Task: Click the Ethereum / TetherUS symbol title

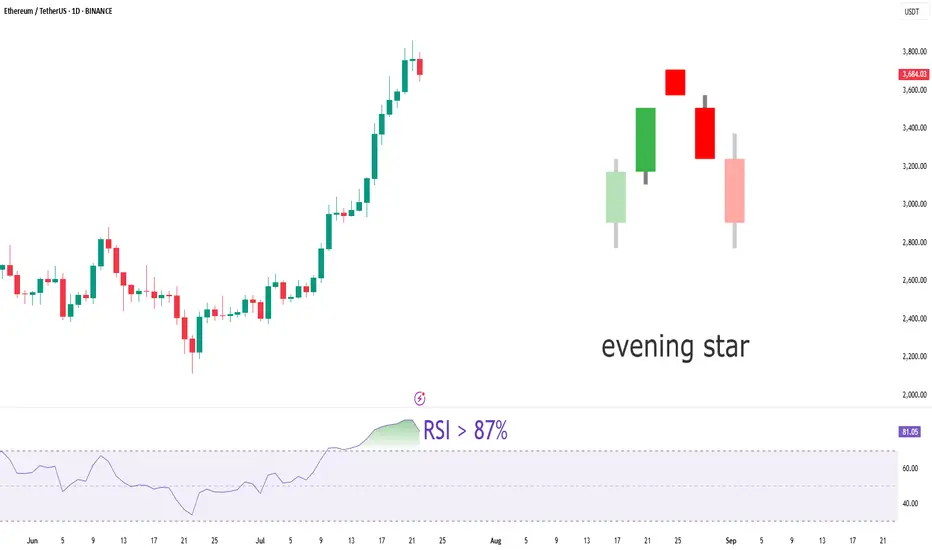Action: tap(58, 11)
